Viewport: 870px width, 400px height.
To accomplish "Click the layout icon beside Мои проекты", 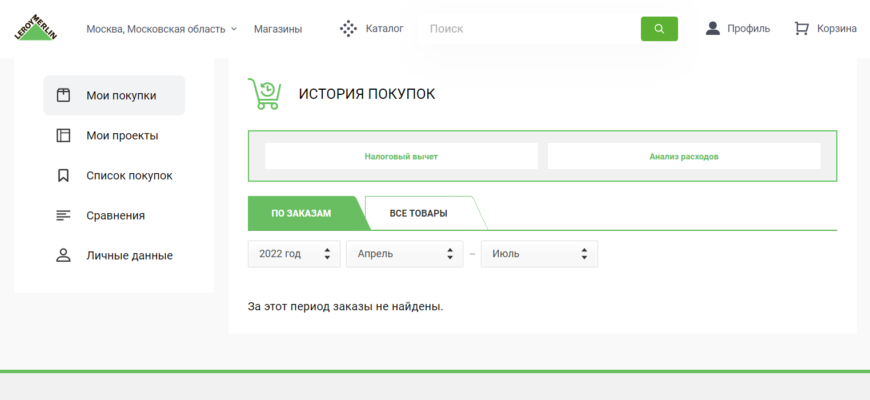I will coord(63,135).
